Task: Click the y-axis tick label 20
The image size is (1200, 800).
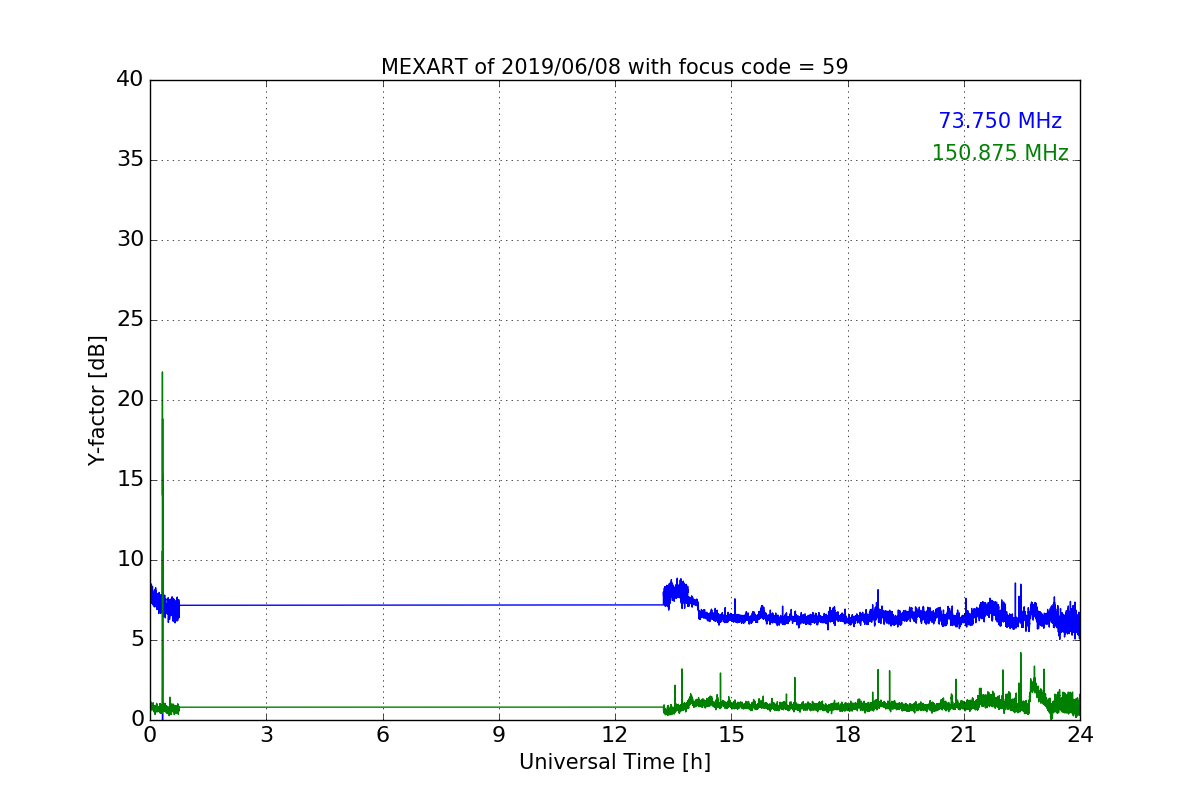Action: click(x=130, y=400)
